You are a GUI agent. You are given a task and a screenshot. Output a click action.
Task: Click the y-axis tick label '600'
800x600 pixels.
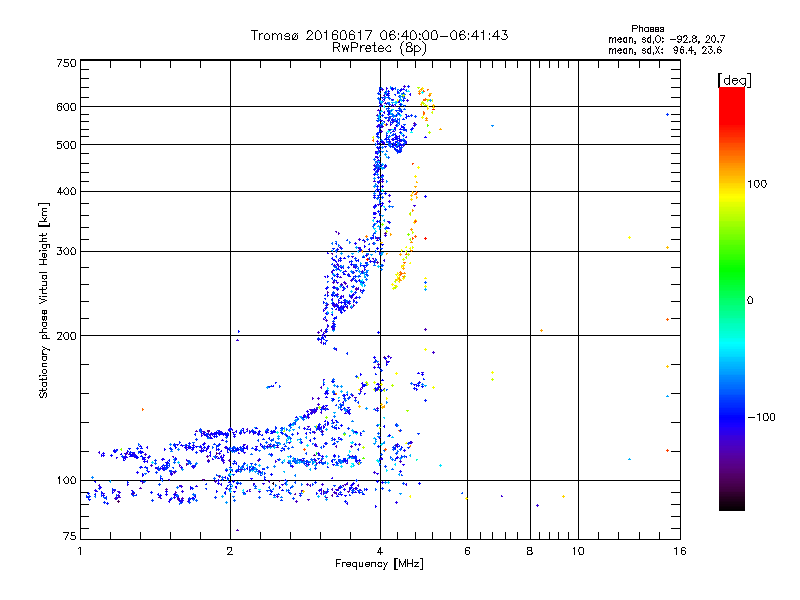click(x=66, y=107)
